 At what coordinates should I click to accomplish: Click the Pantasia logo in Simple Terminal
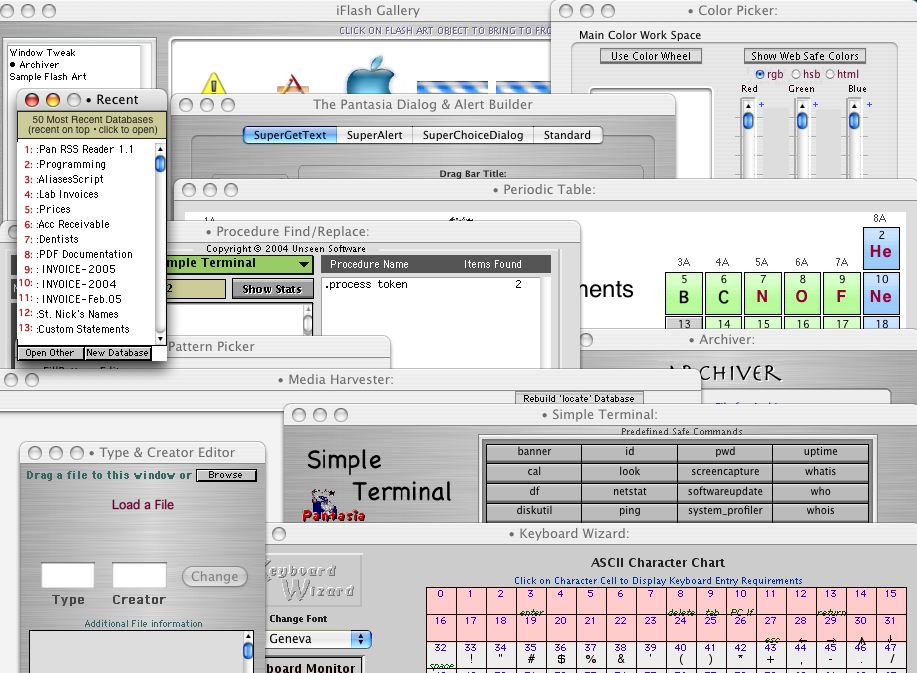pos(333,505)
